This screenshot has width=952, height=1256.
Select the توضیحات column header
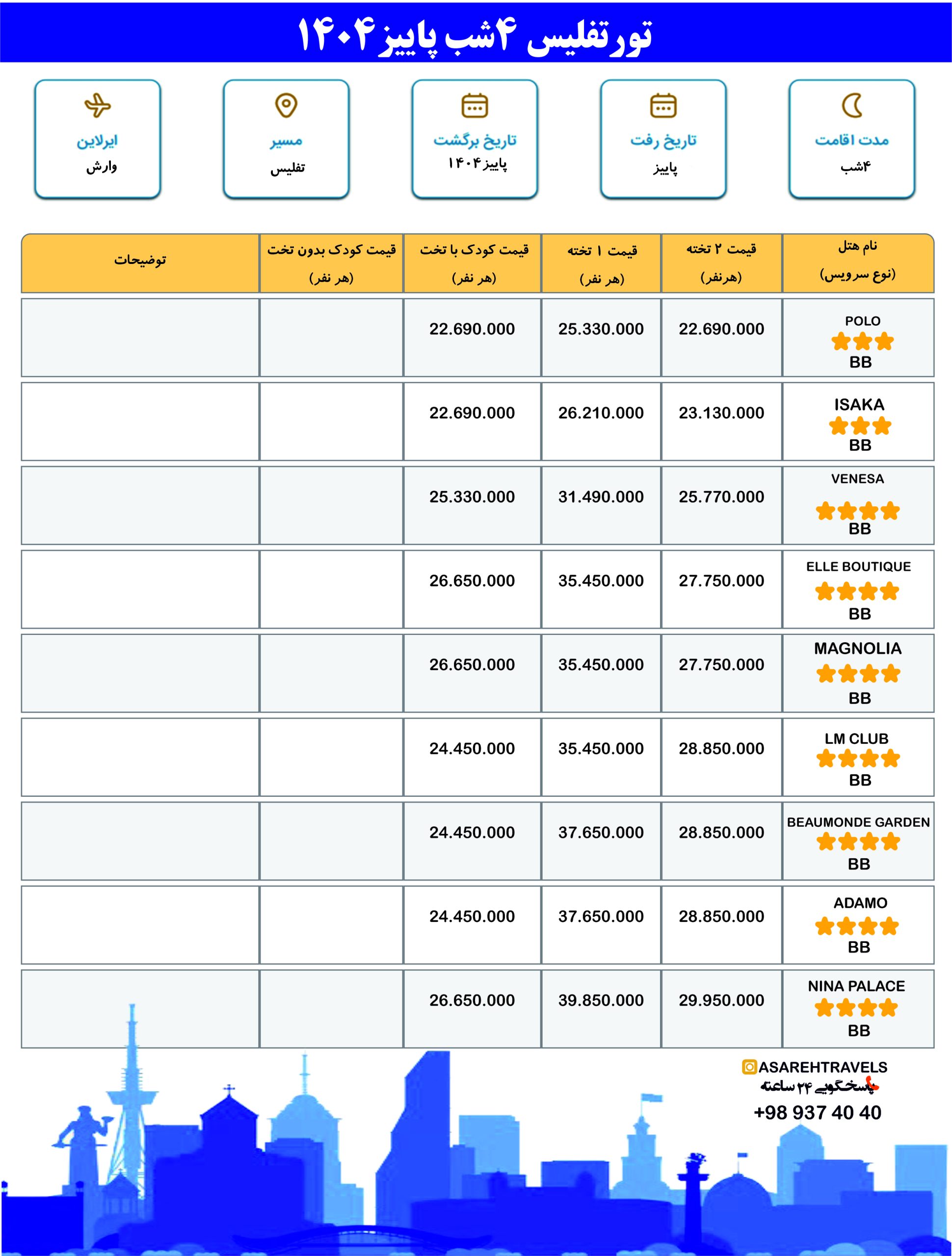tap(140, 260)
